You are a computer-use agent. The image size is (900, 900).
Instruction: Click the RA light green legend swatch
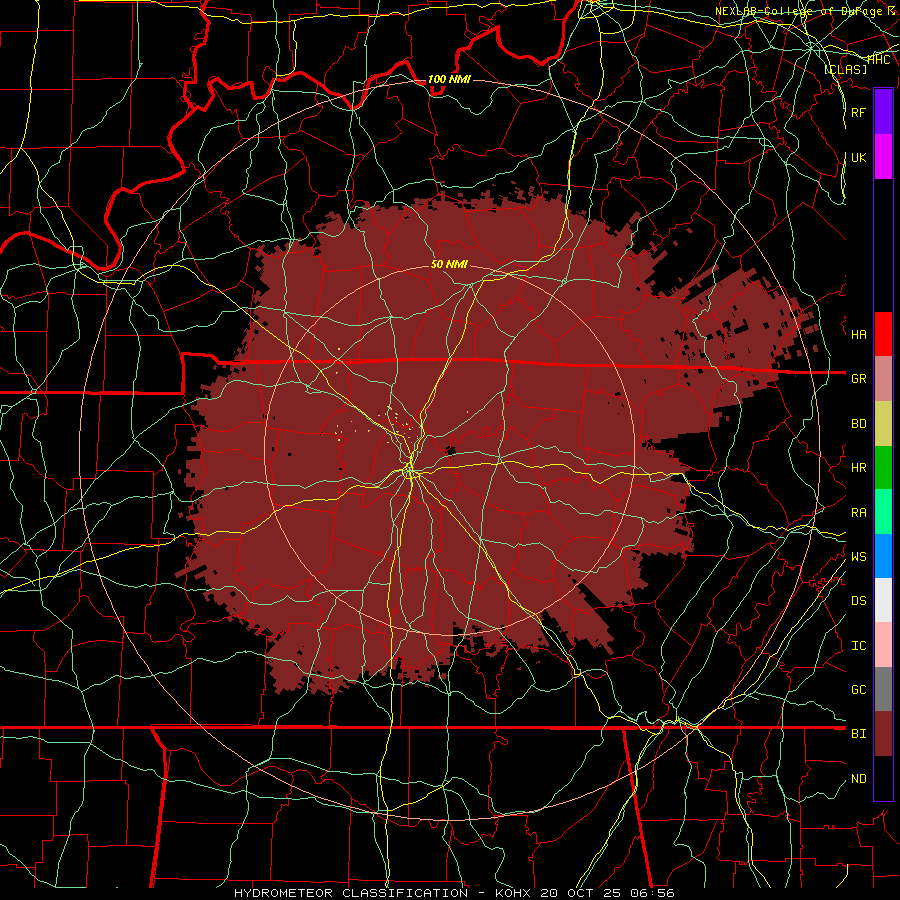883,512
